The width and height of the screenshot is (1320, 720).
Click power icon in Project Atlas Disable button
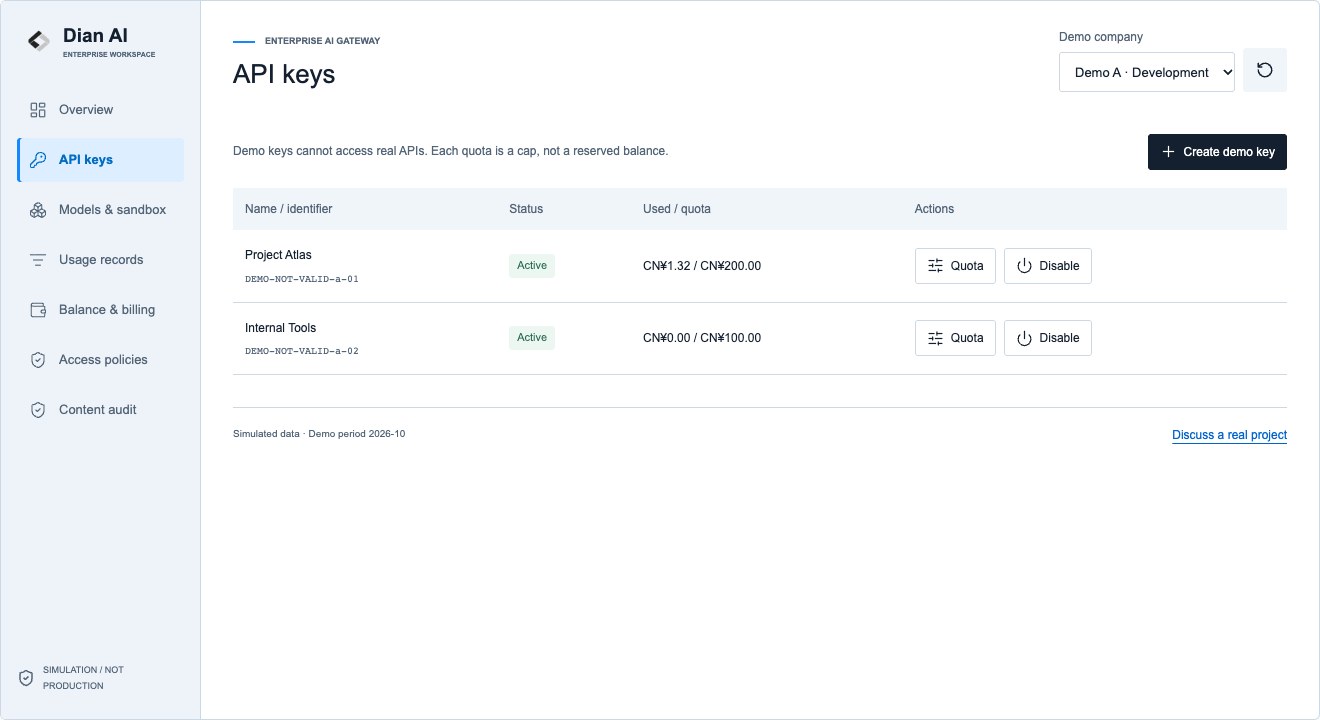pyautogui.click(x=1024, y=266)
